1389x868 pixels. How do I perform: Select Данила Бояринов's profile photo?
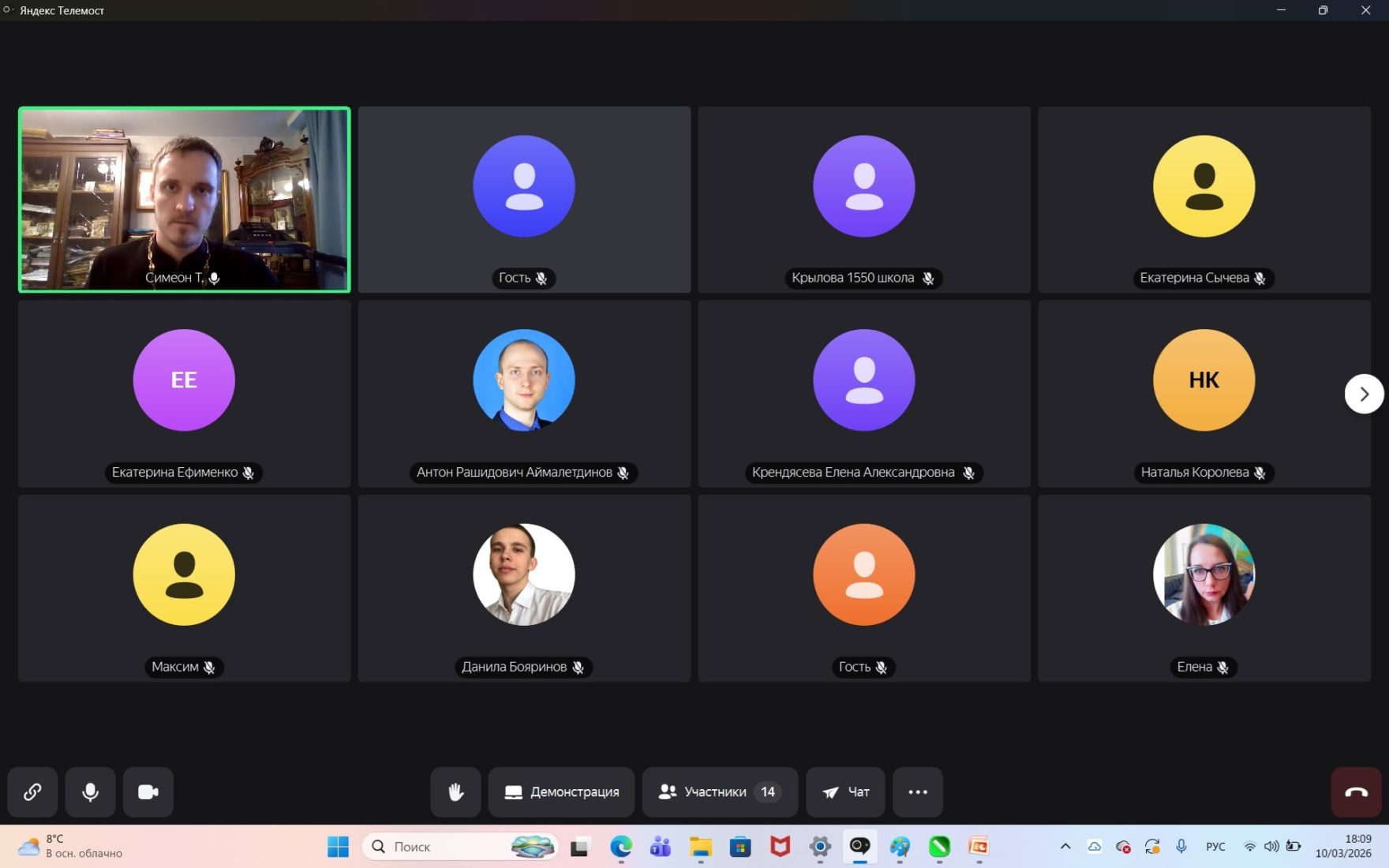point(524,574)
